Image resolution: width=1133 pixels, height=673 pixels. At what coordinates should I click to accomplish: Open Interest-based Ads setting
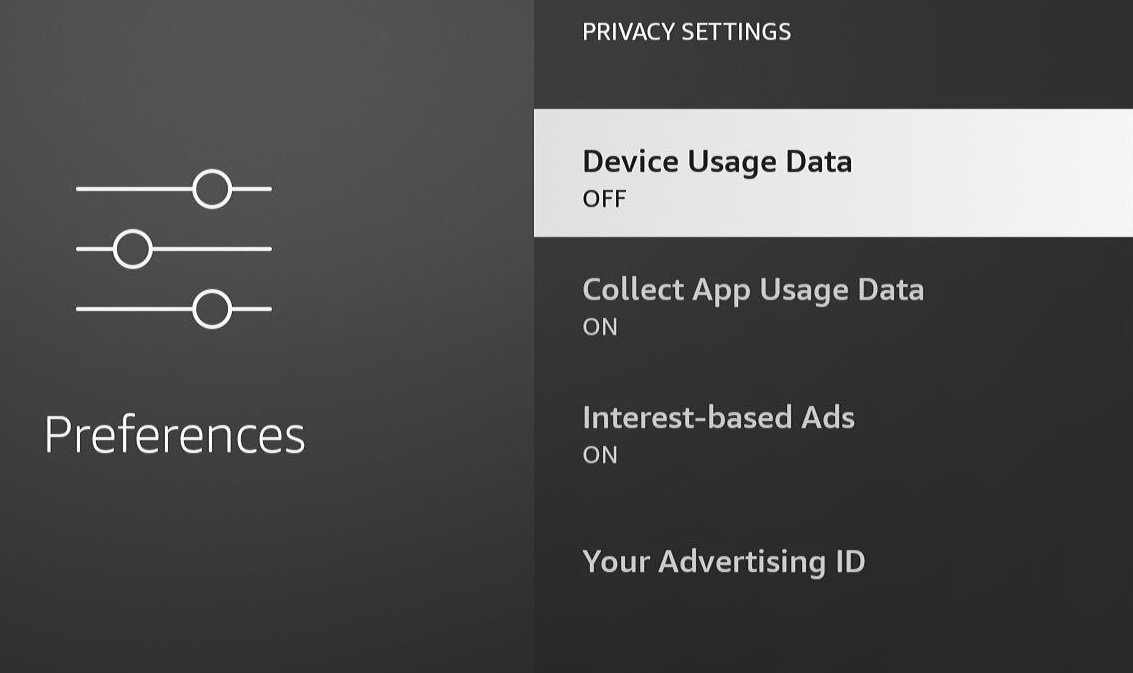[833, 434]
